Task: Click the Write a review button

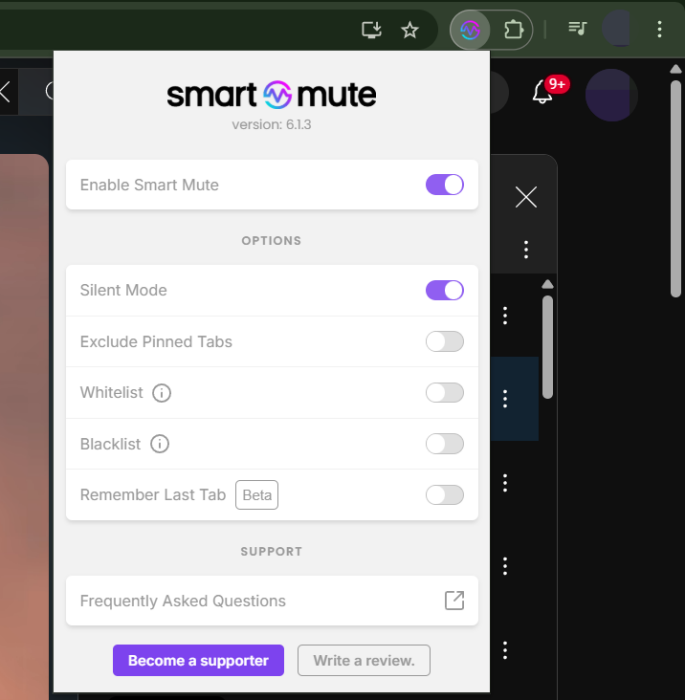Action: (364, 660)
